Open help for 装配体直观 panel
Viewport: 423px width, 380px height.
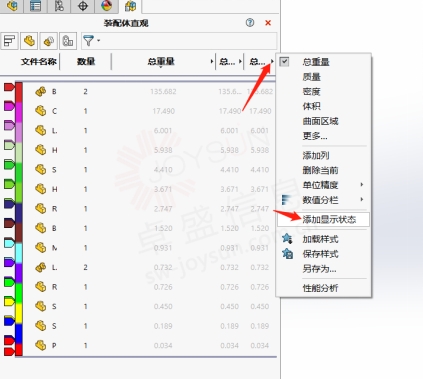[250, 23]
